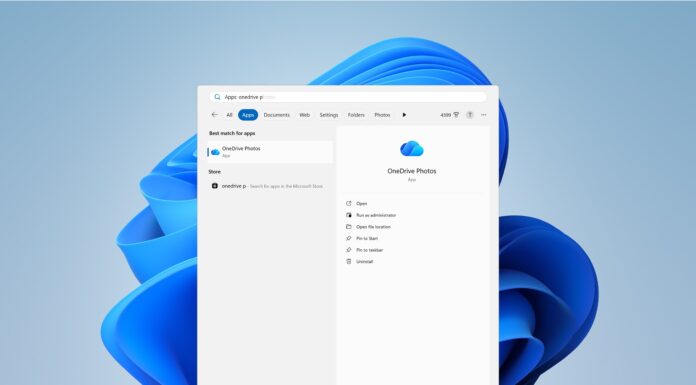
Task: Switch to the Folders filter tab
Action: pos(356,115)
